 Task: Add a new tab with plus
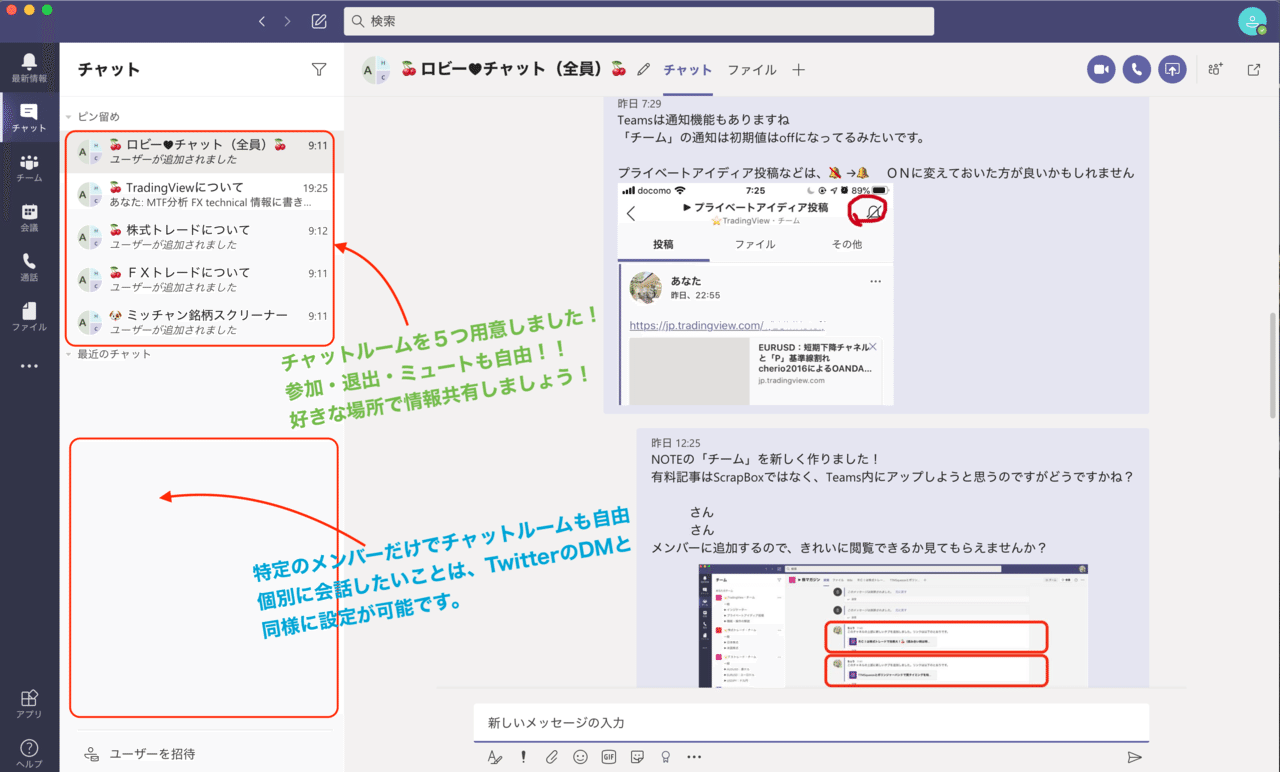point(798,70)
